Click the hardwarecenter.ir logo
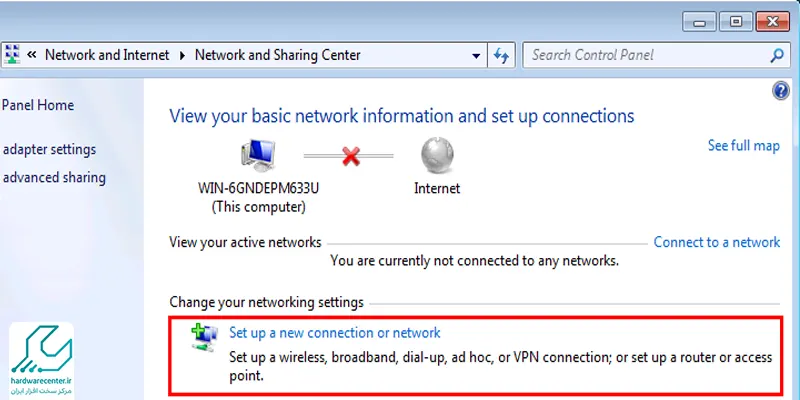This screenshot has height=400, width=800. (x=41, y=360)
